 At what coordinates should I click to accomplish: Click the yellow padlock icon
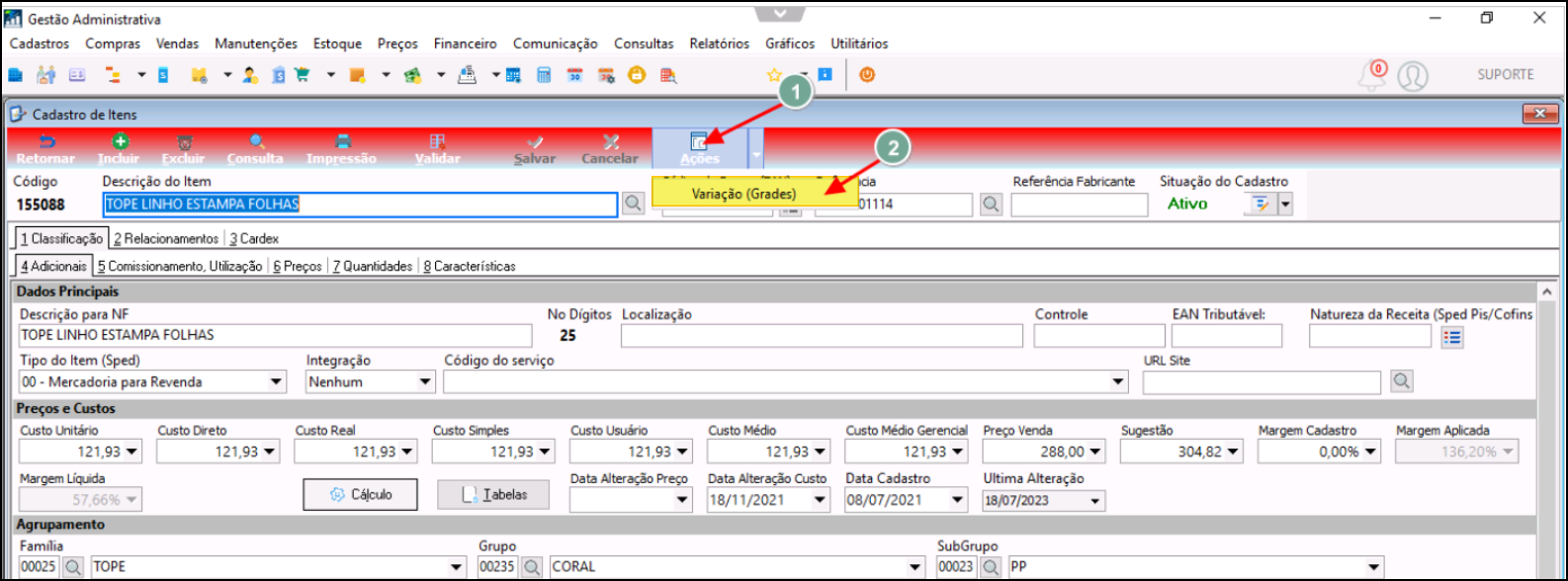click(x=637, y=74)
